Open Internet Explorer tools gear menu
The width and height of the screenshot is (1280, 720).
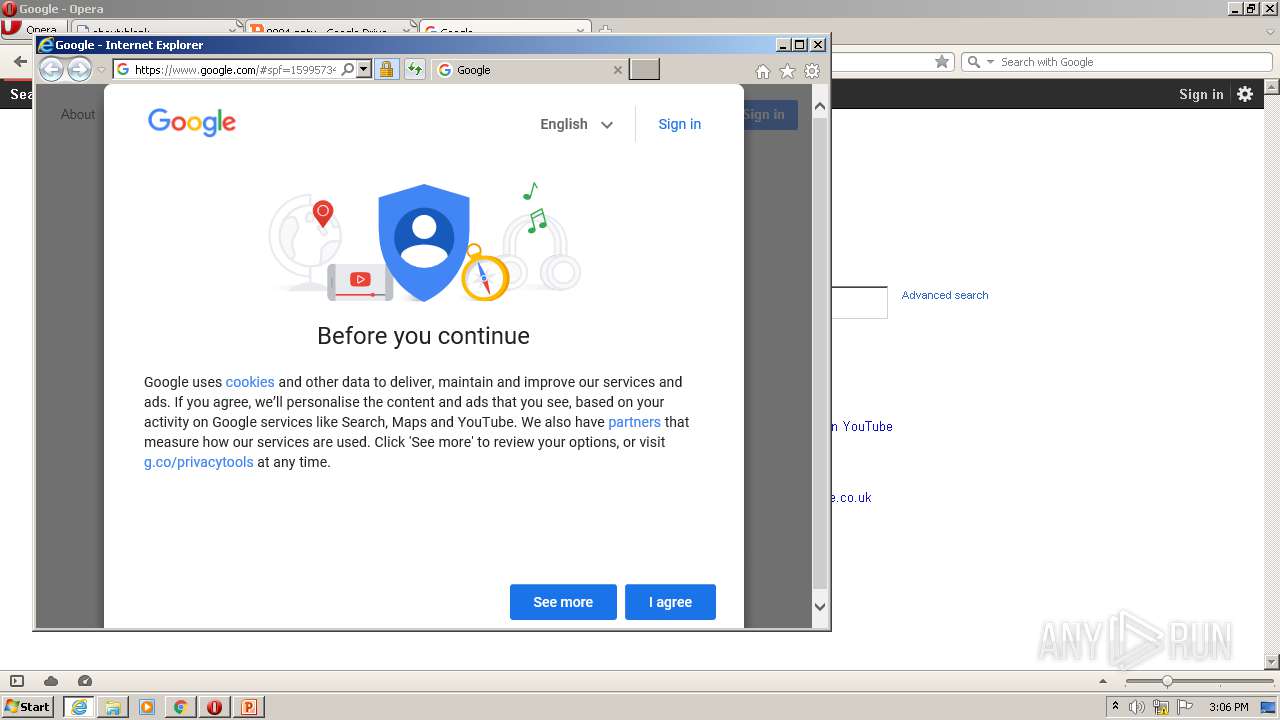click(x=812, y=71)
